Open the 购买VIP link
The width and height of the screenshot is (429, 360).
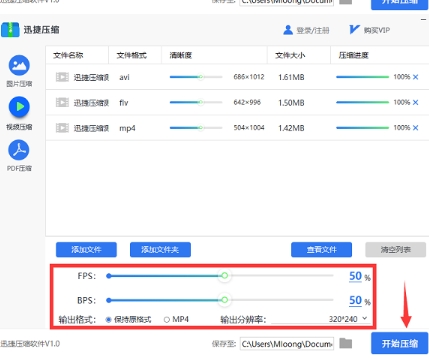tap(377, 30)
